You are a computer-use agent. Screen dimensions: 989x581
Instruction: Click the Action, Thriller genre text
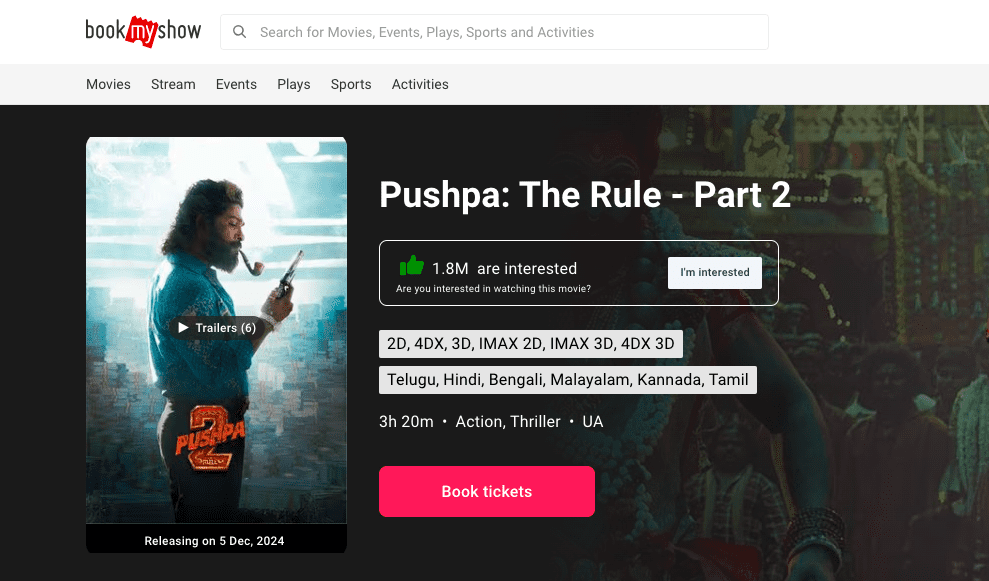pyautogui.click(x=508, y=421)
